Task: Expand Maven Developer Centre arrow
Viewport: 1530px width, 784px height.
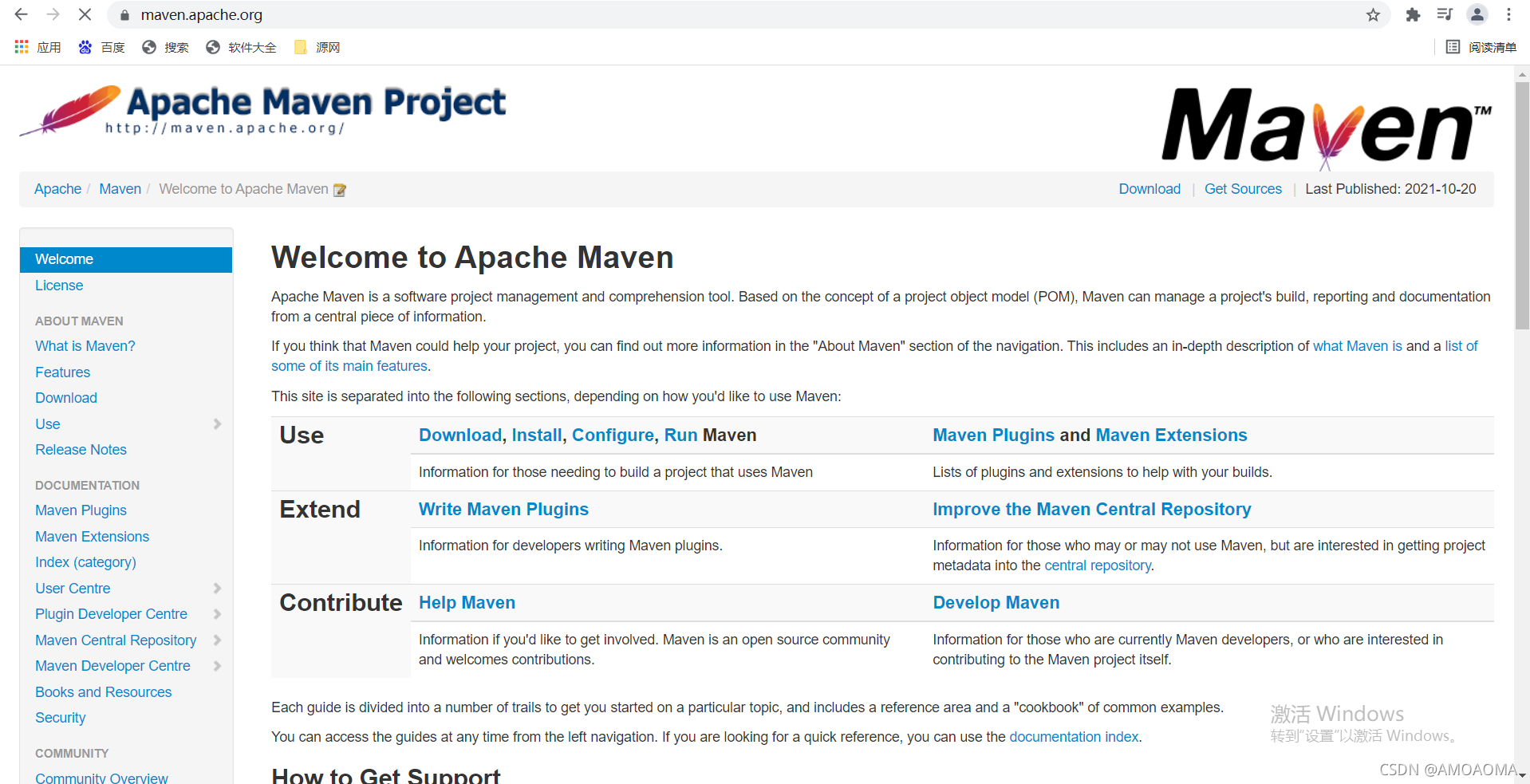Action: [217, 666]
